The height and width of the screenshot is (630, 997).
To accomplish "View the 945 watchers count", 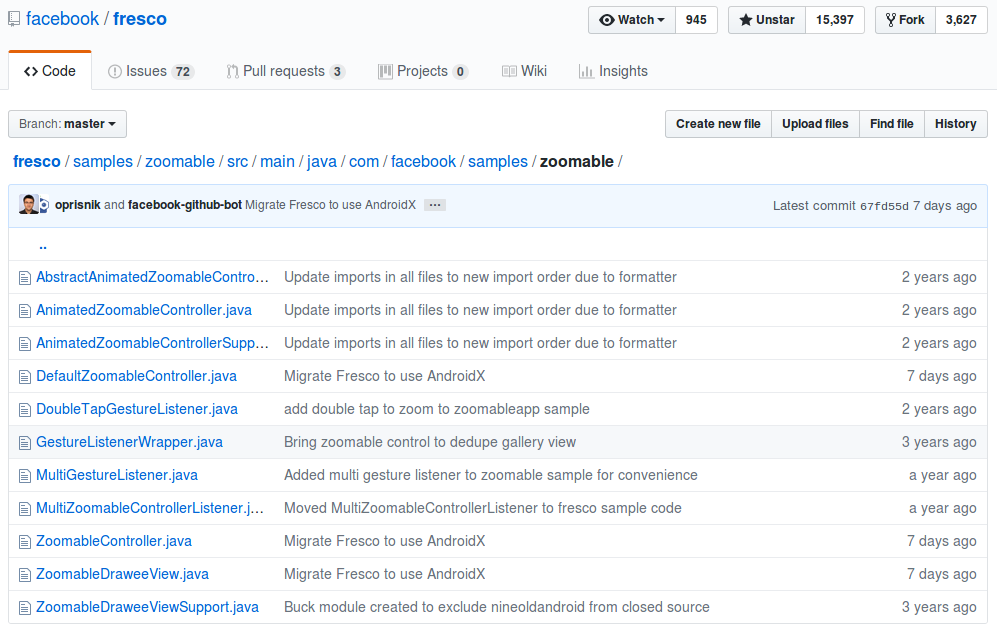I will click(696, 20).
